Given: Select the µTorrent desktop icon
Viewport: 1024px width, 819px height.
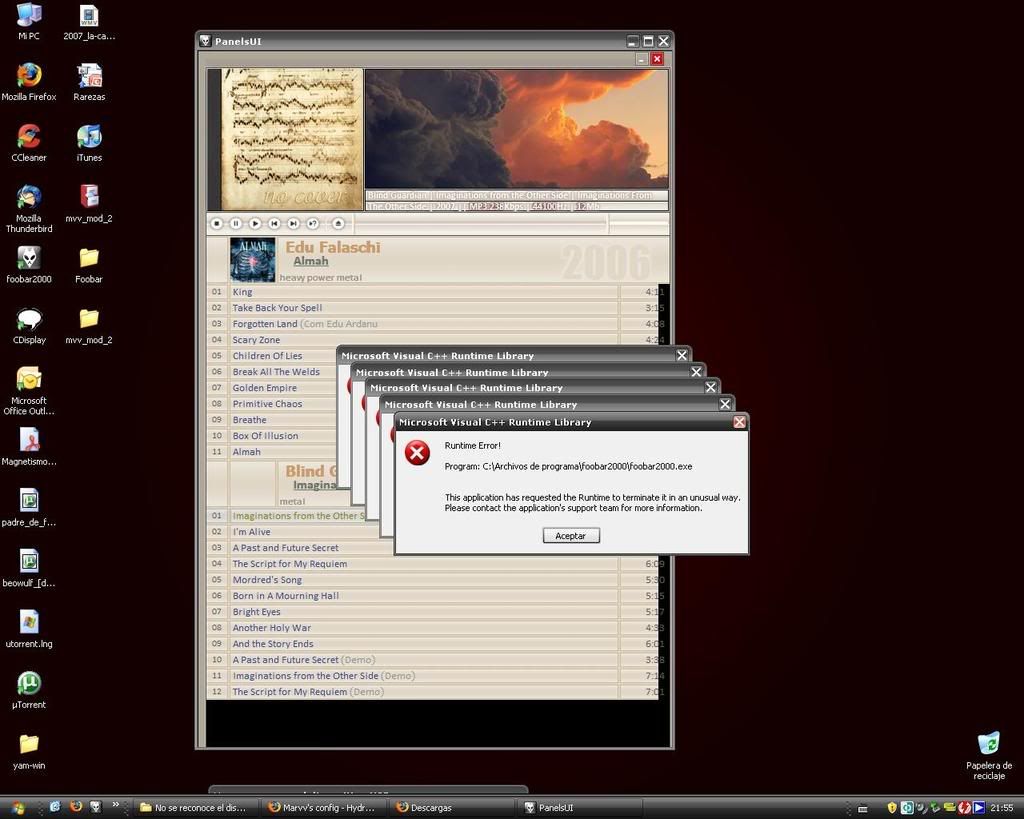Looking at the screenshot, I should (29, 690).
